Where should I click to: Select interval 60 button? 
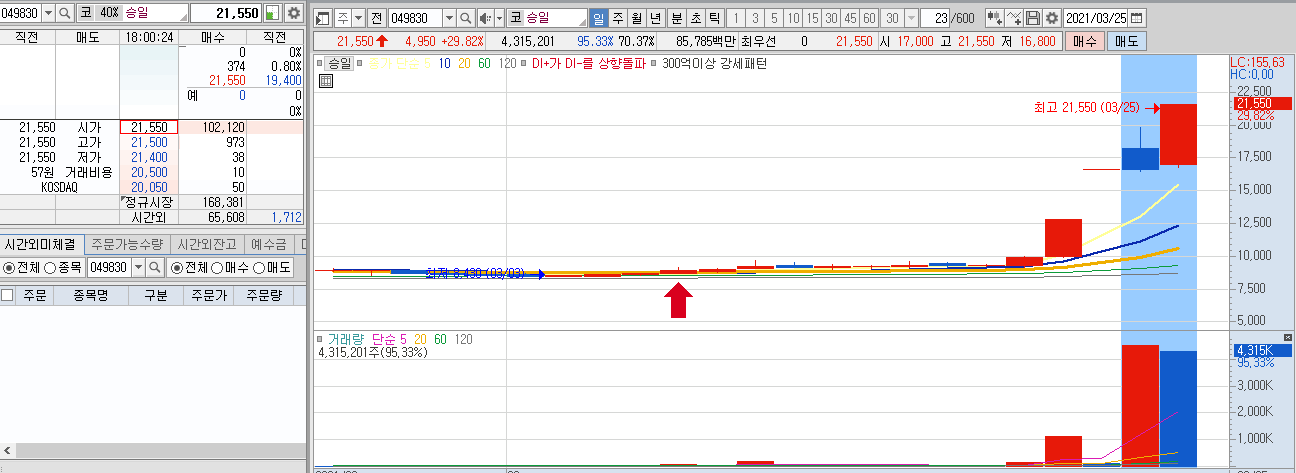point(869,18)
